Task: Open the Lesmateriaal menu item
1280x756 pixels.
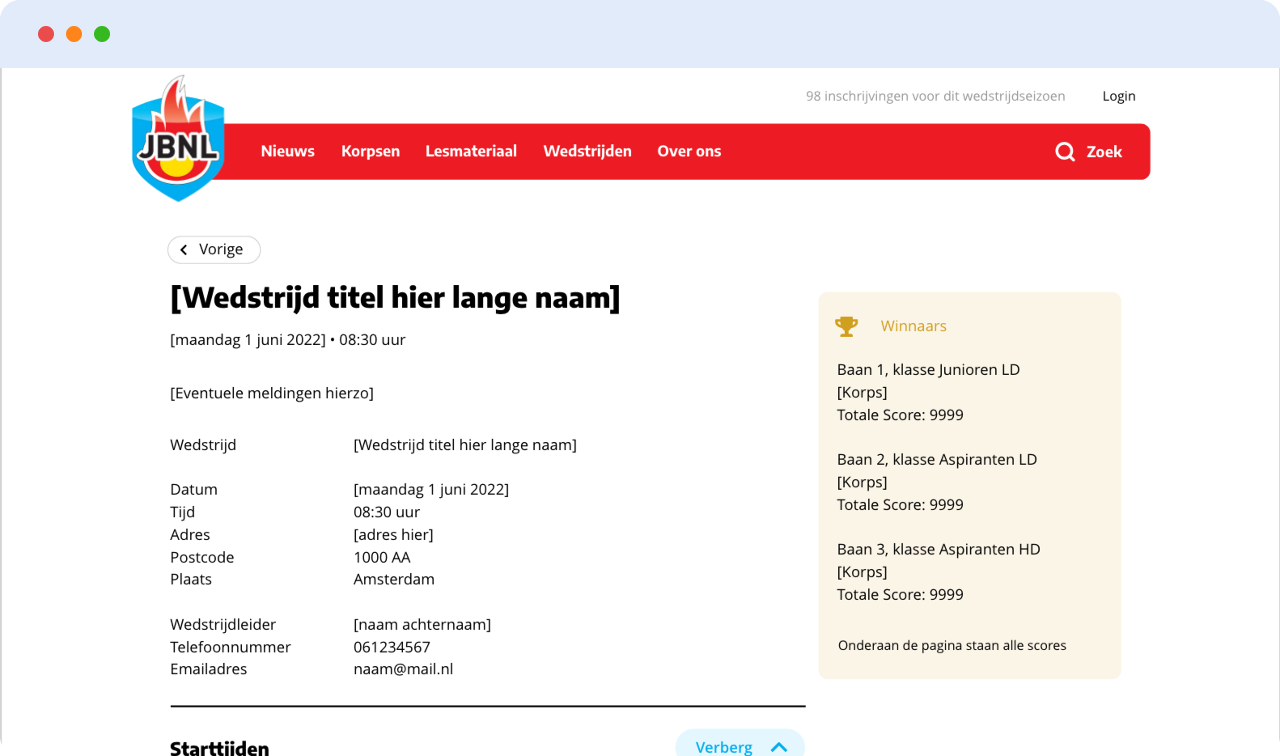Action: coord(471,151)
